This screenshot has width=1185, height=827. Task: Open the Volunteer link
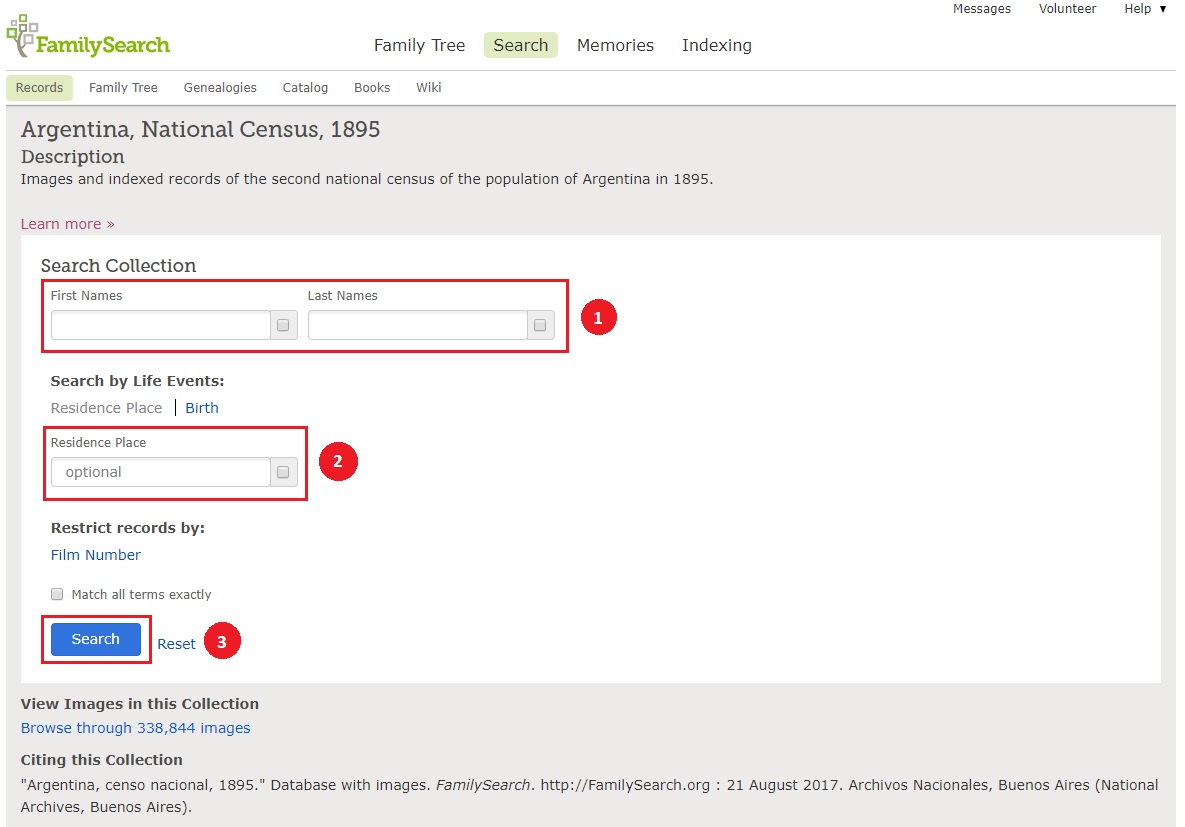[1067, 9]
